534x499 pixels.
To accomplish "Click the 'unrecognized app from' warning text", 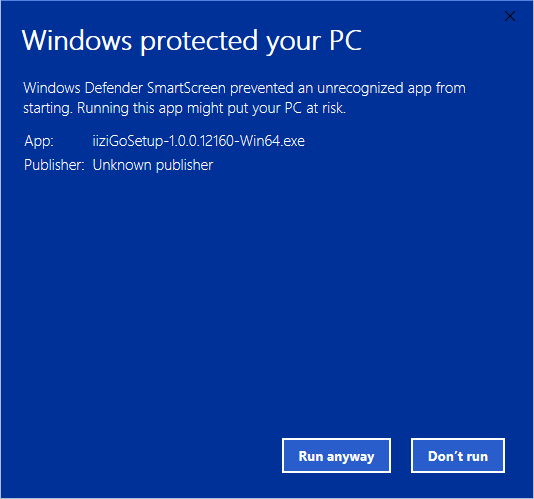I will 391,89.
